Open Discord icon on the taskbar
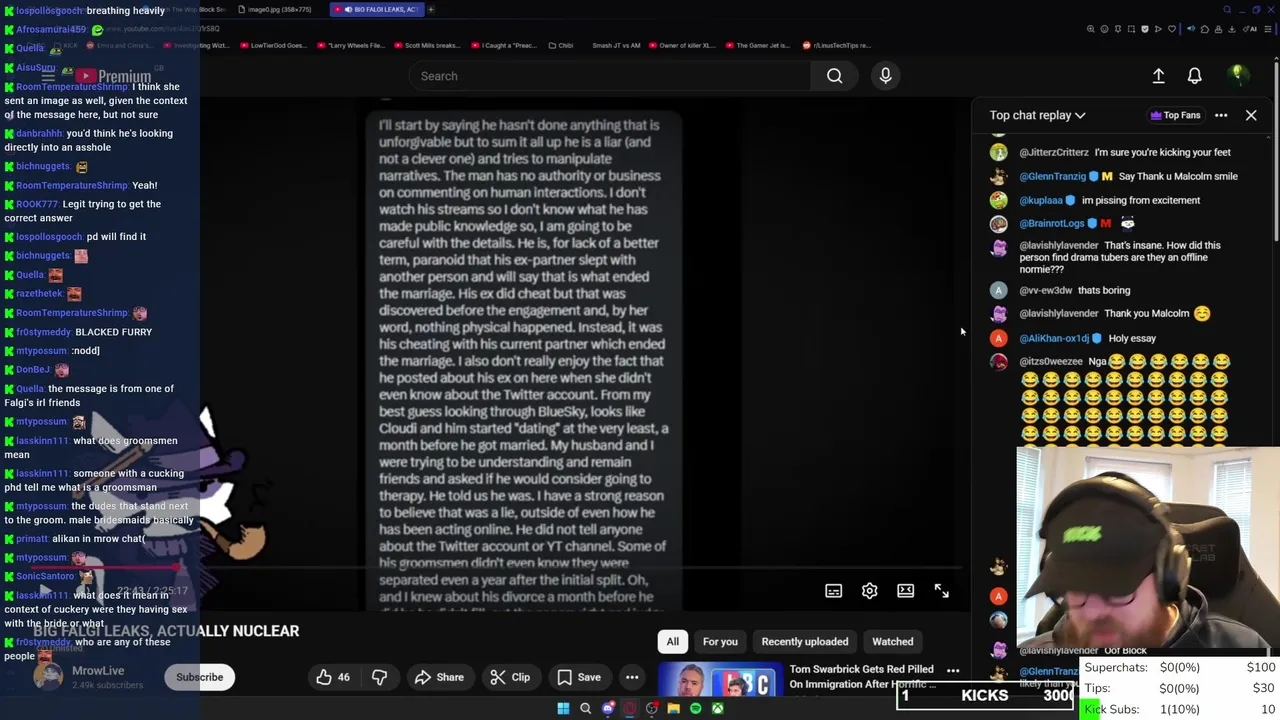 [607, 709]
